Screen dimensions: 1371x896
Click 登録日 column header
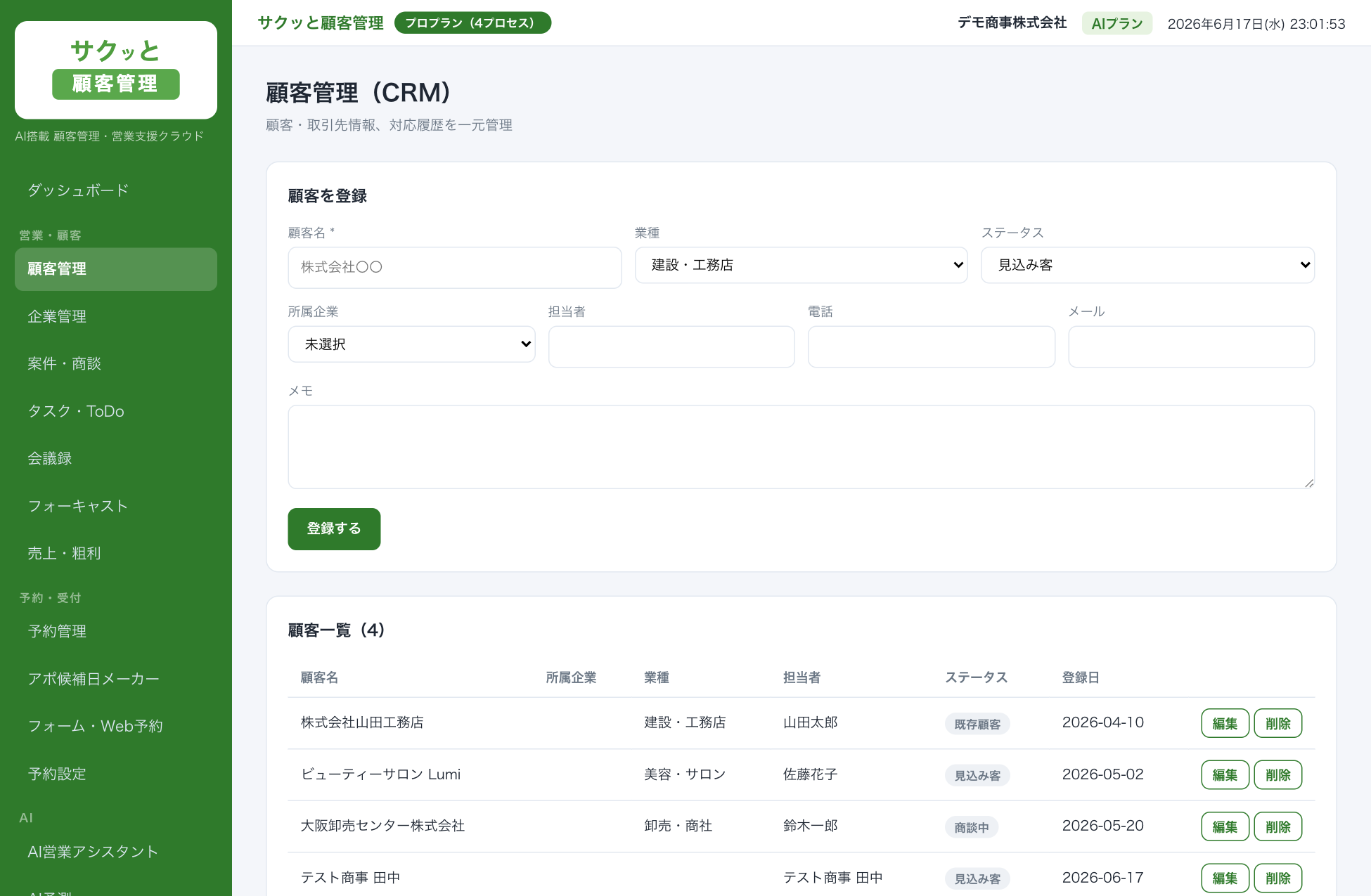pos(1081,677)
